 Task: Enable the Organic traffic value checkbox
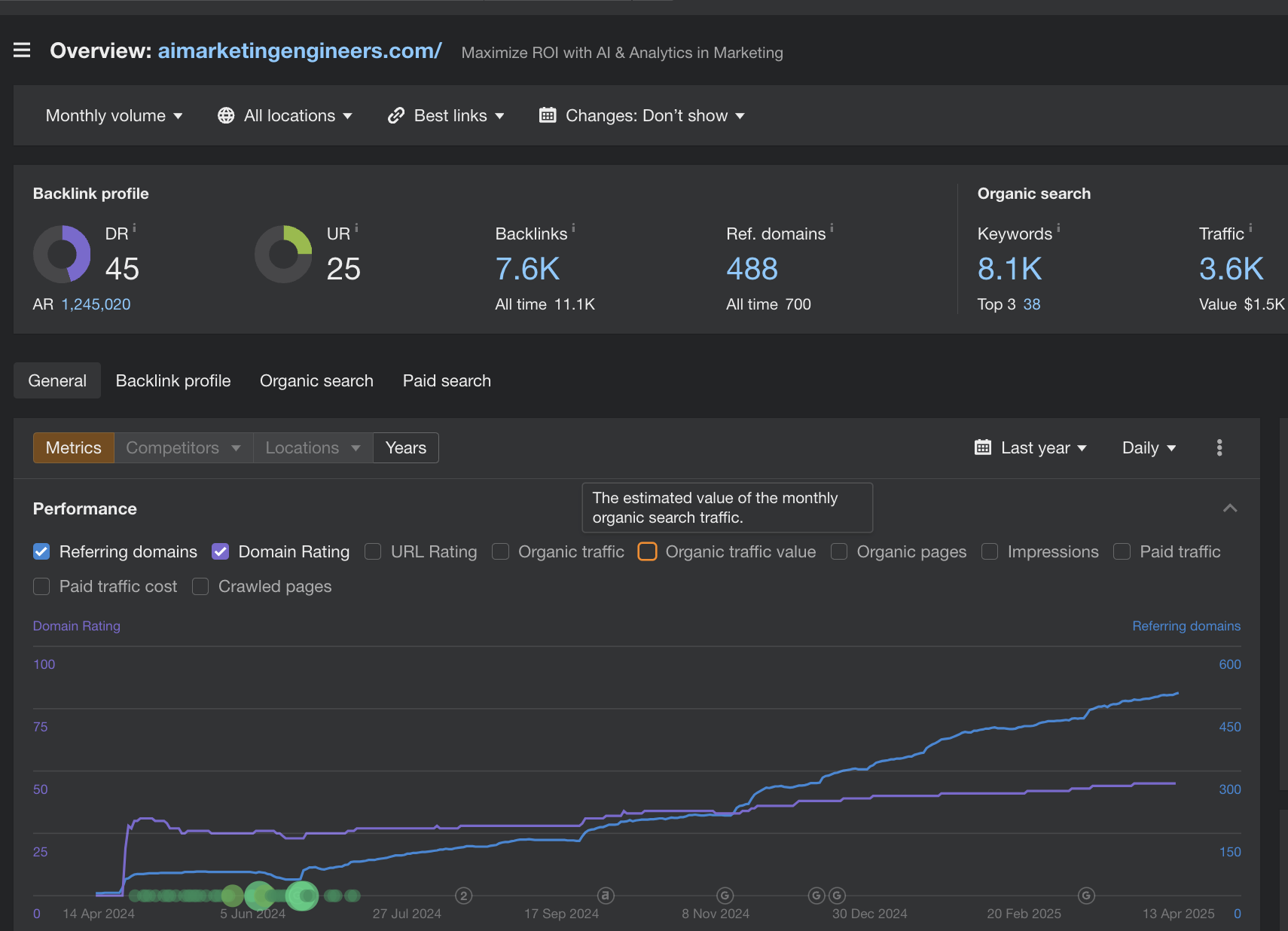(x=648, y=551)
